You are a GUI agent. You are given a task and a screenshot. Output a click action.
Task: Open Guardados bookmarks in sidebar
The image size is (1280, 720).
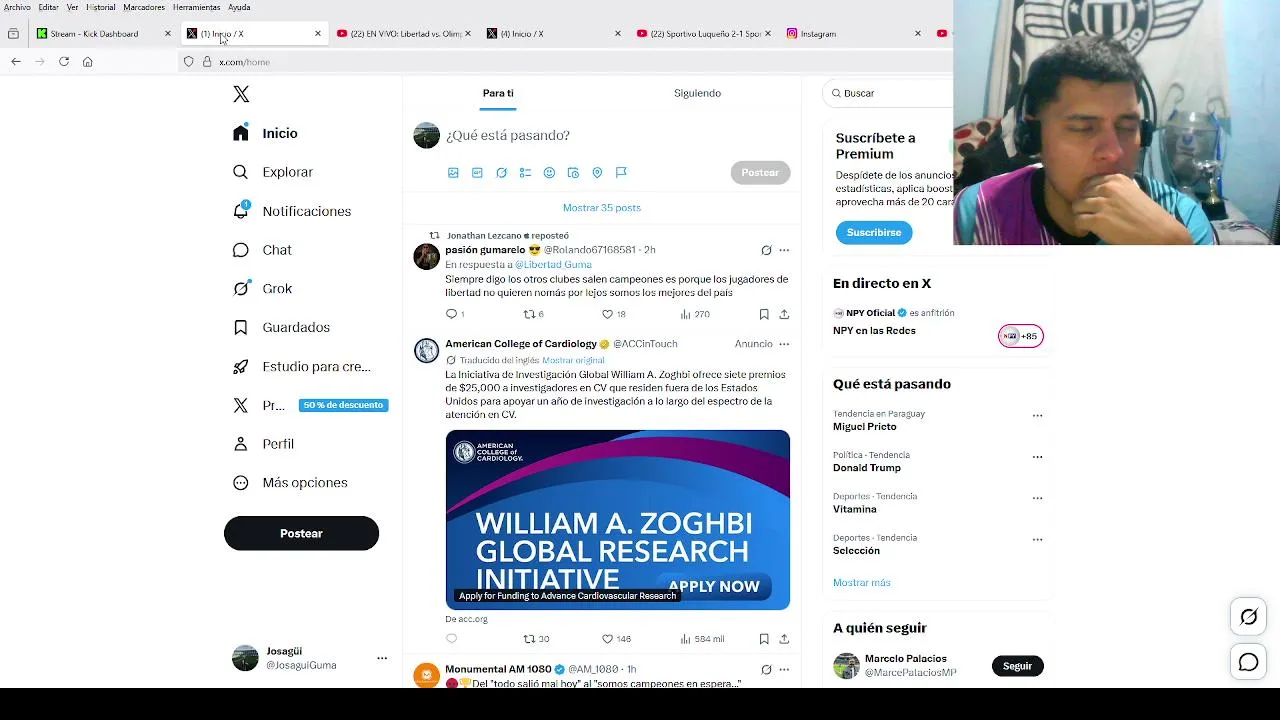(x=281, y=327)
